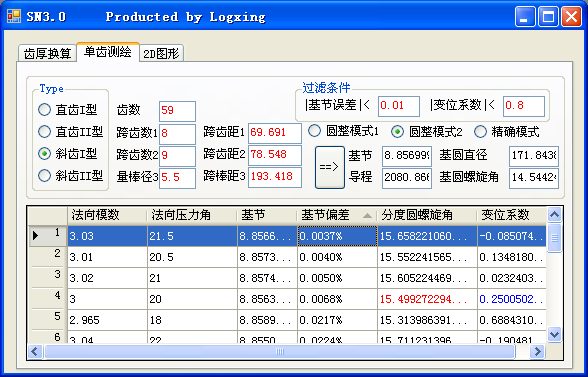Click the table scroll up arrow
Viewport: 588px width, 377px height.
tap(554, 215)
